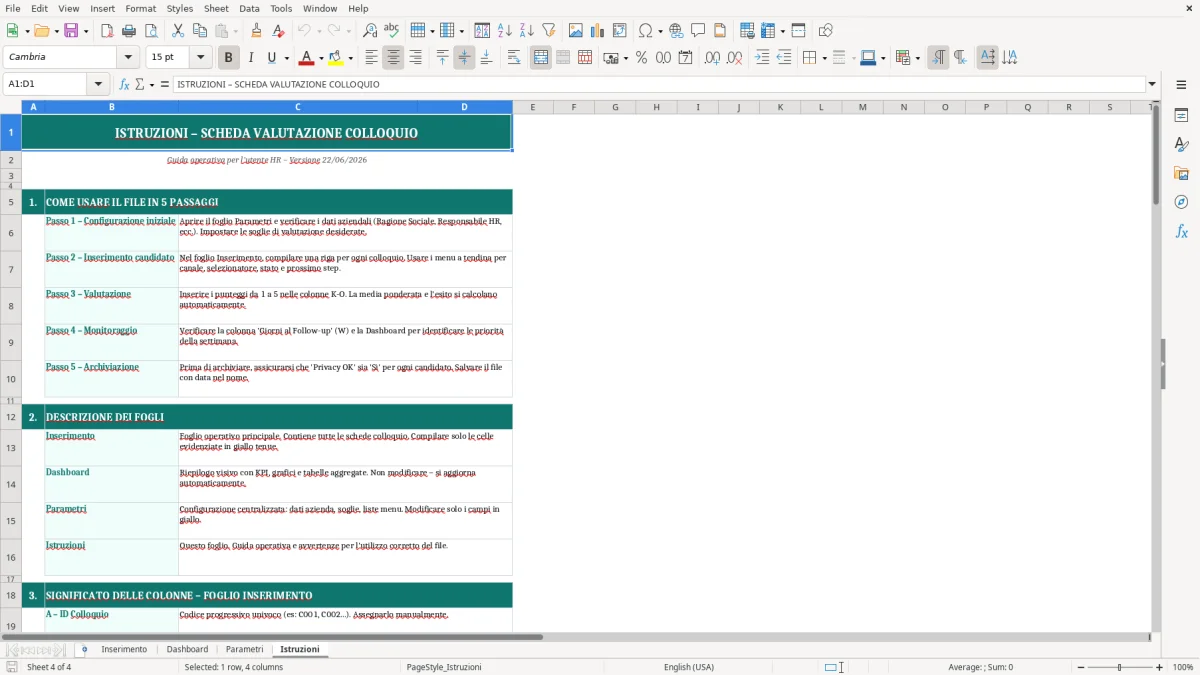
Task: Click the formula input line
Action: (658, 84)
